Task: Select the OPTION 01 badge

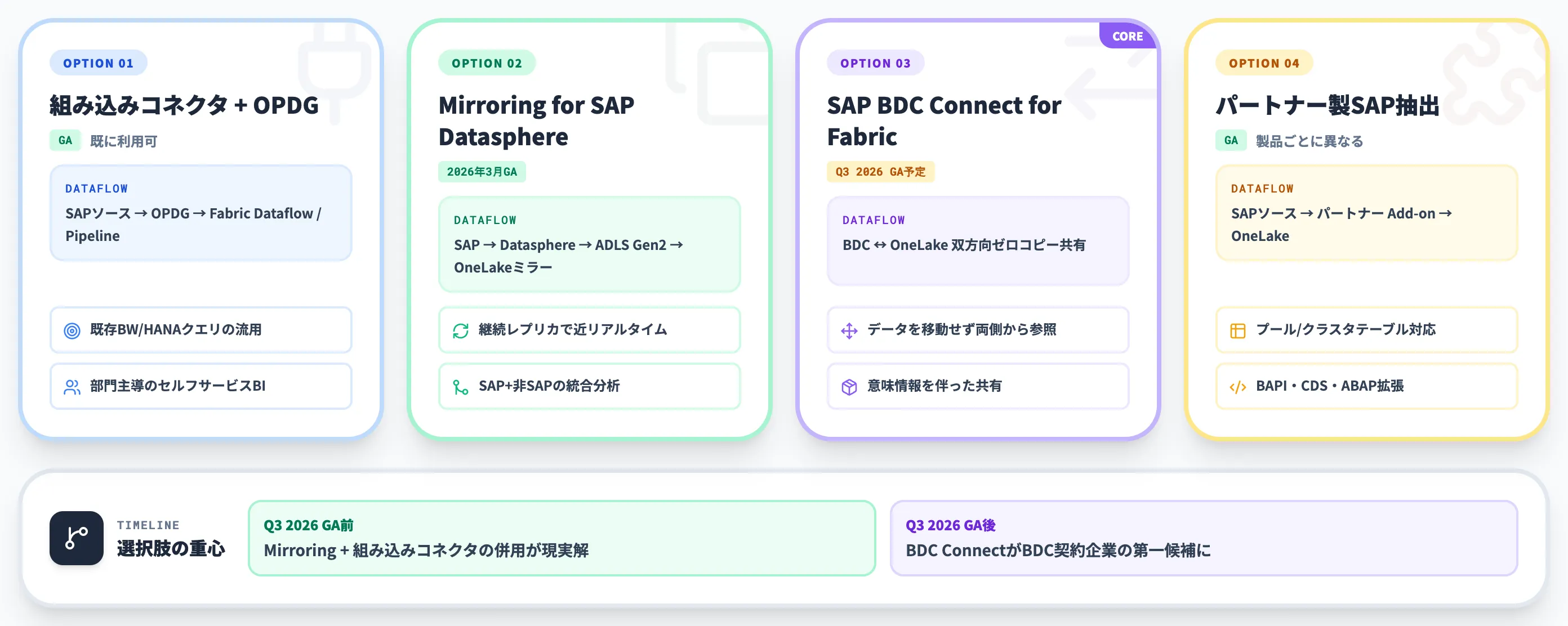Action: (99, 62)
